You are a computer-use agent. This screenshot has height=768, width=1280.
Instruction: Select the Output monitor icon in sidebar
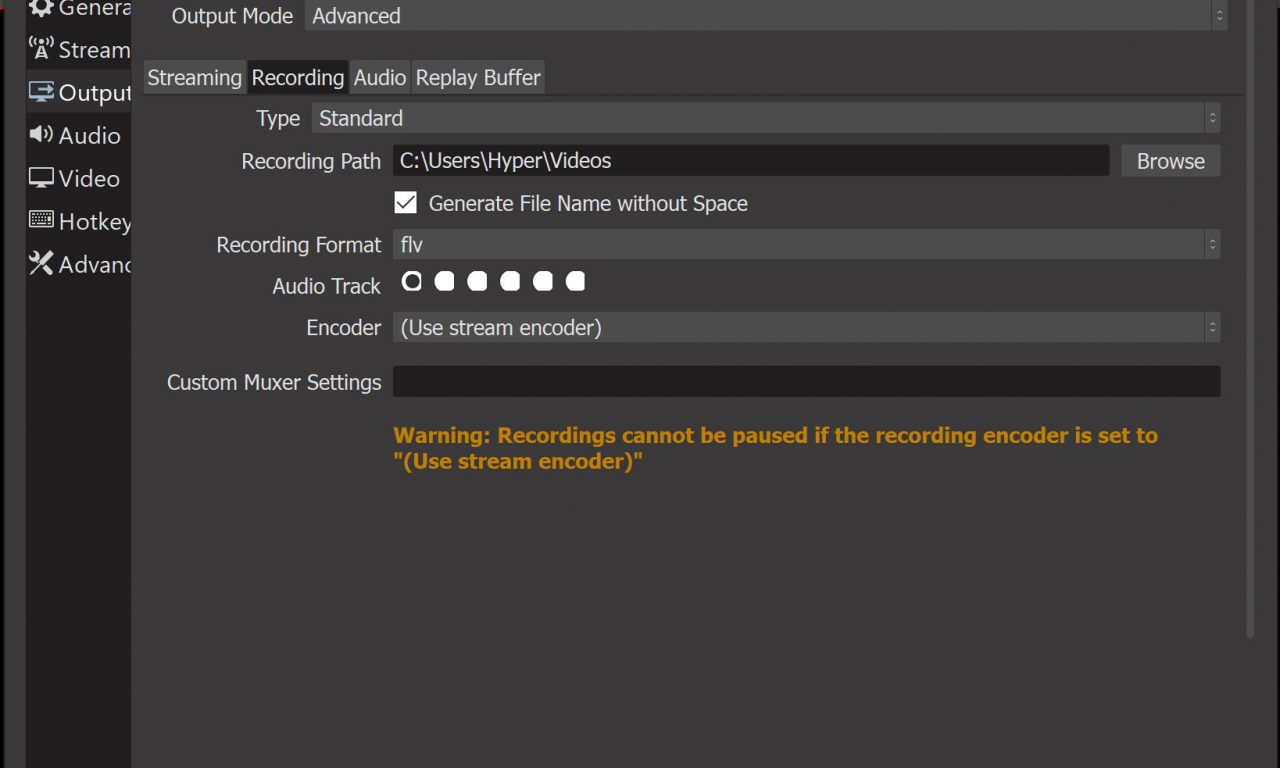coord(41,92)
